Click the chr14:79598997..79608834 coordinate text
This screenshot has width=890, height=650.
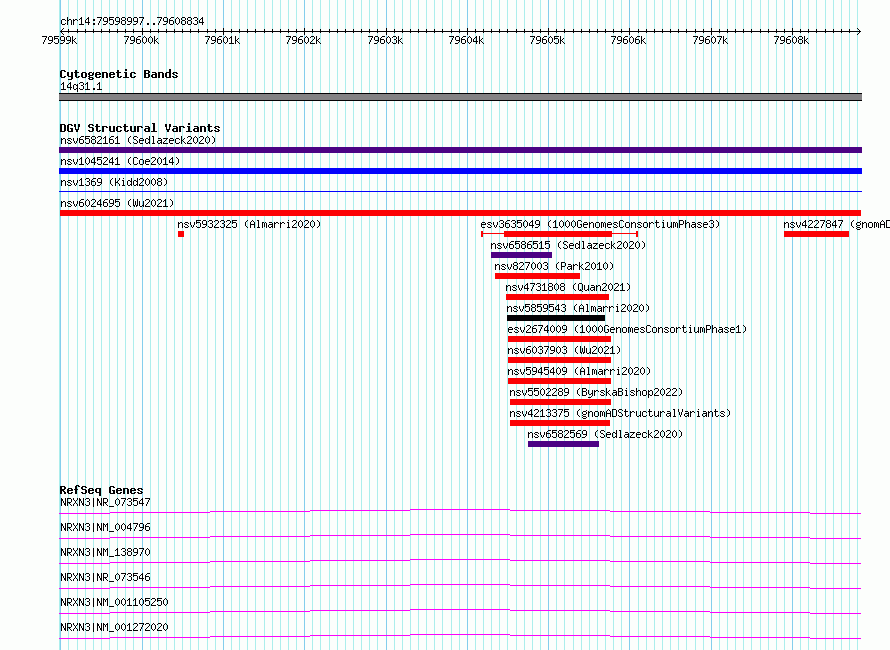(x=132, y=22)
